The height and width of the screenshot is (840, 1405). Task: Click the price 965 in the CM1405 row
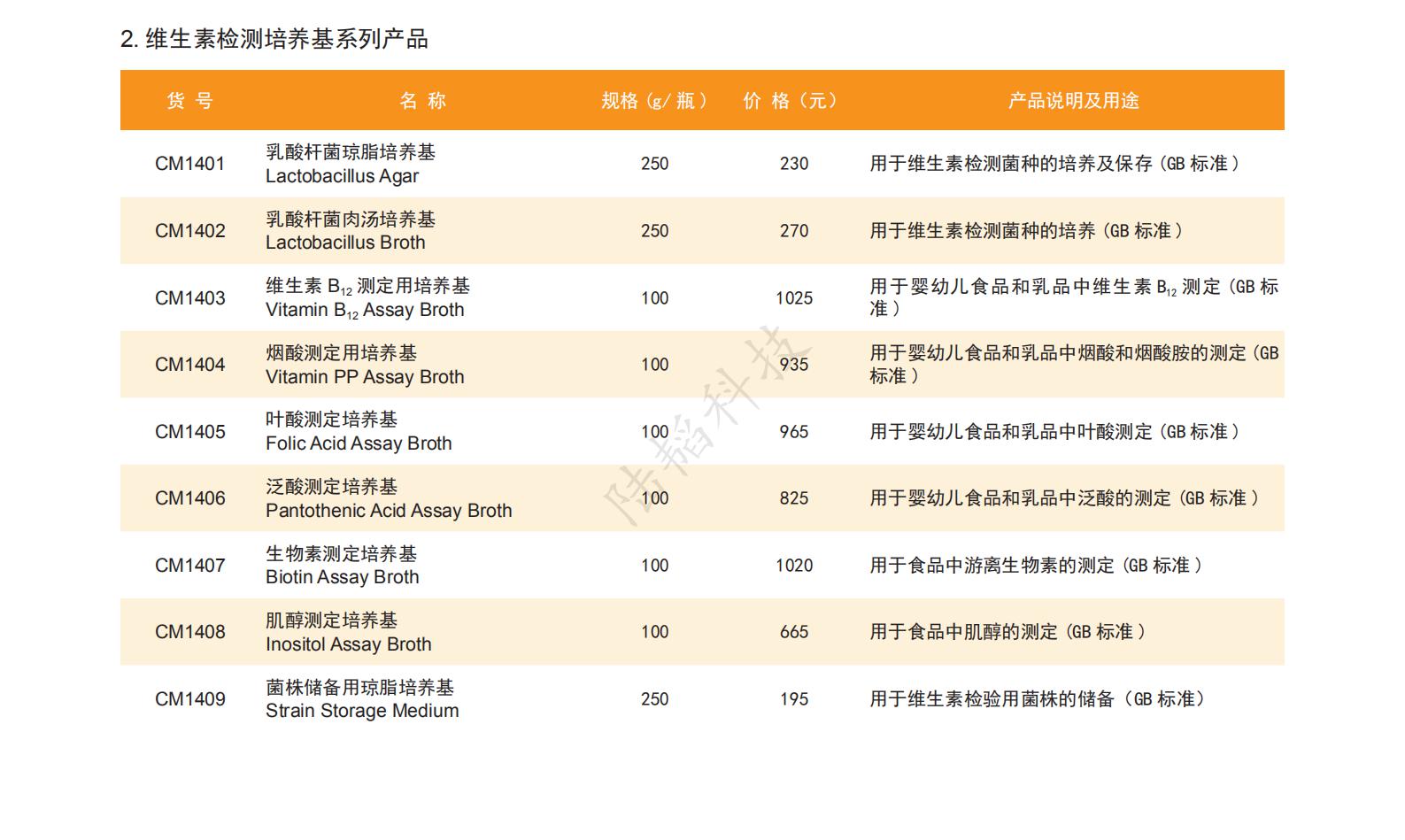(x=794, y=432)
